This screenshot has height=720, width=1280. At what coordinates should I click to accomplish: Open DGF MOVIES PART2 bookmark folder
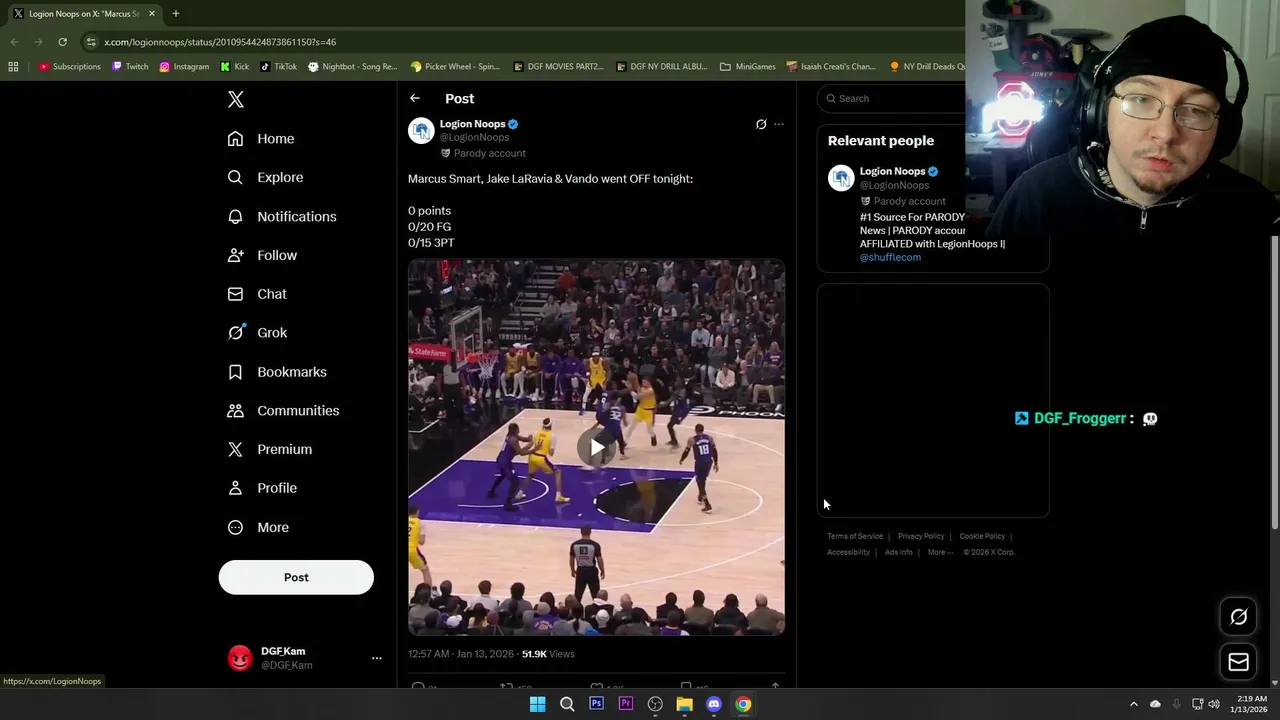[x=558, y=67]
